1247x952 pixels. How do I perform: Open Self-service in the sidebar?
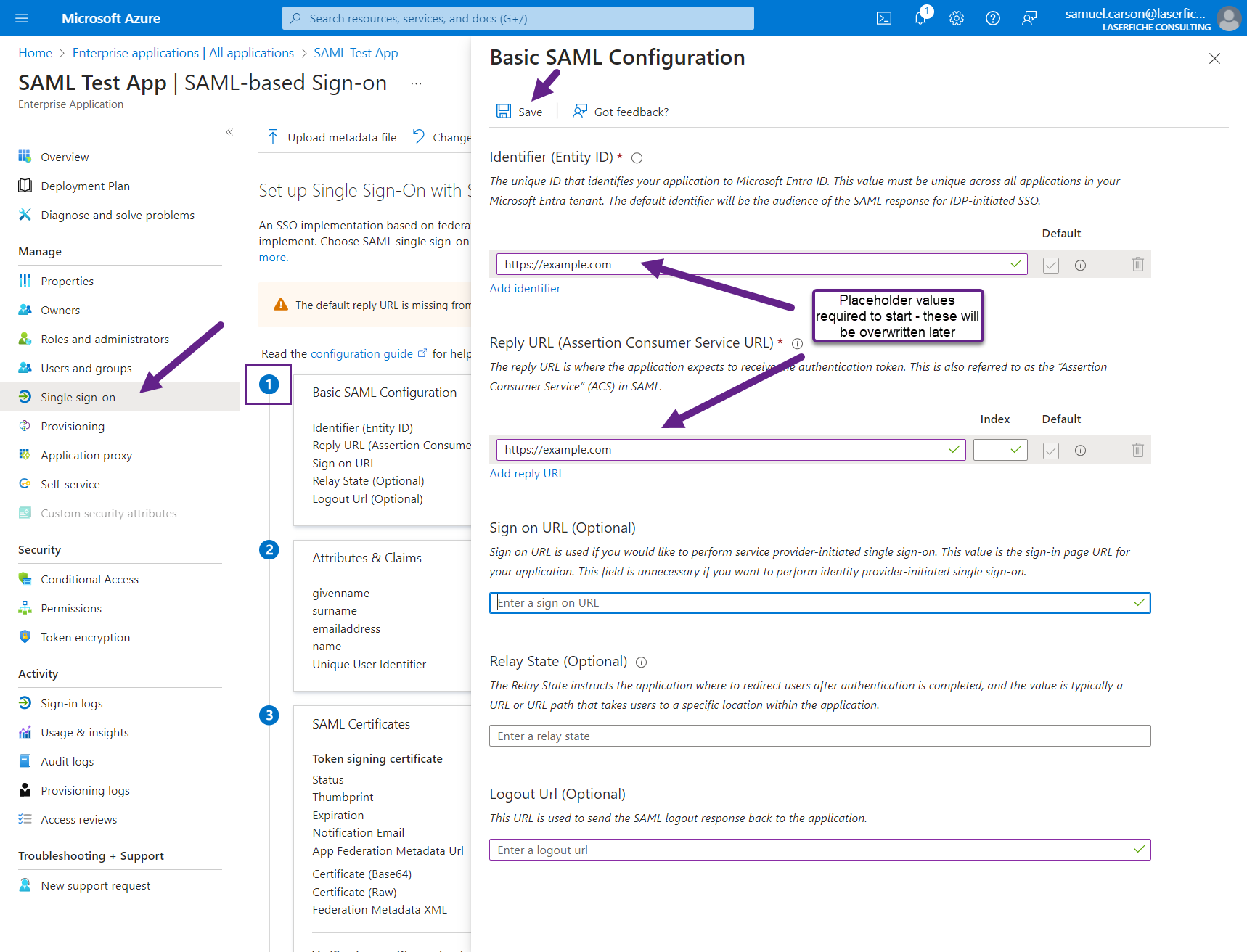70,484
